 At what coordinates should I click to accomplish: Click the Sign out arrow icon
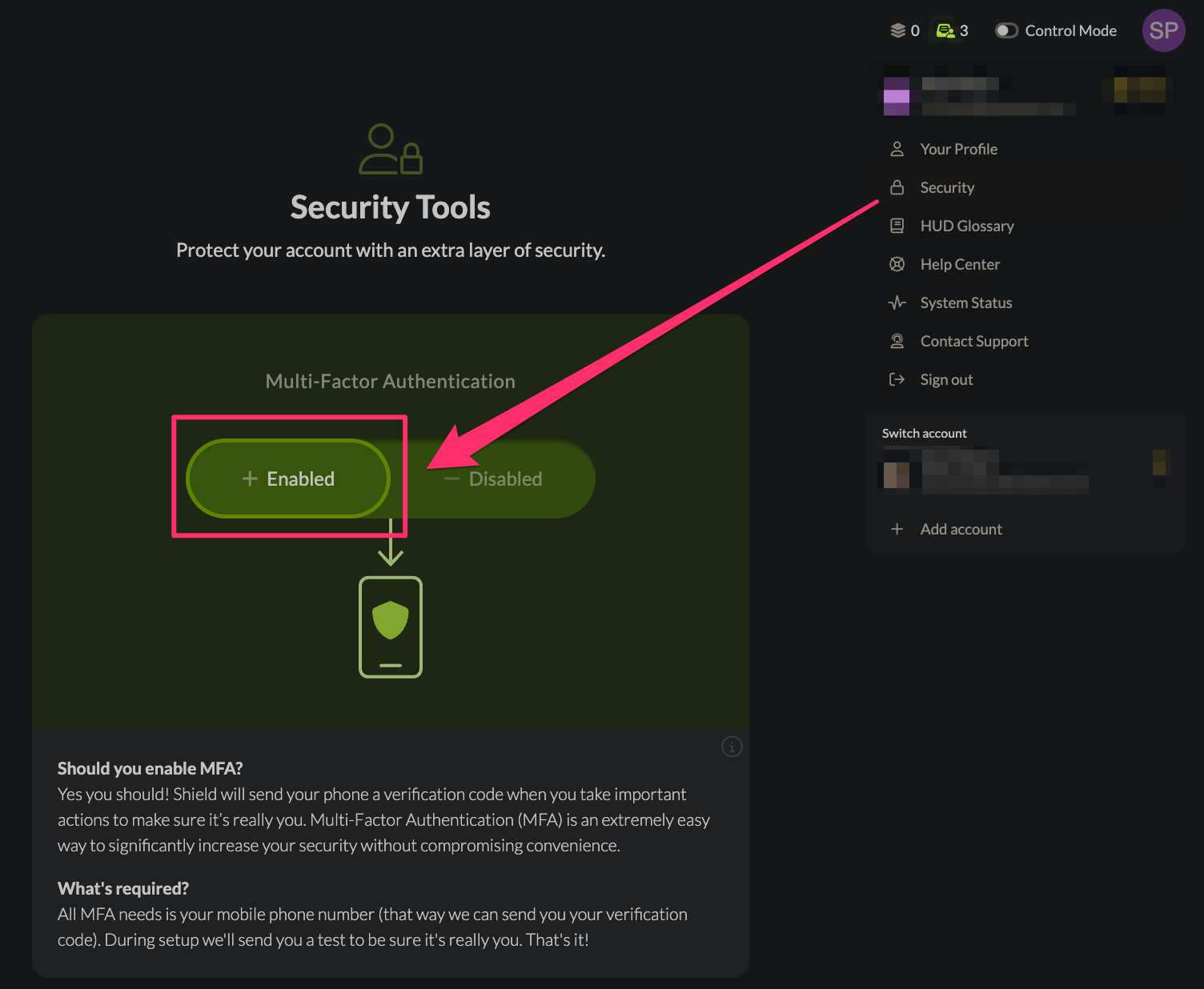[897, 379]
